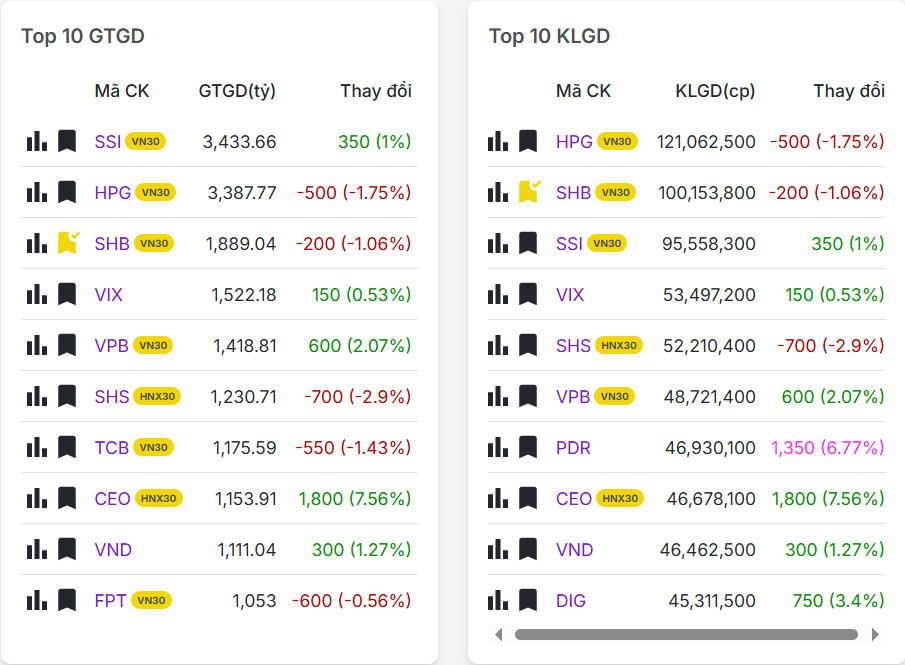
Task: Open the SSI ticker link in Top 10 GTGD
Action: [x=108, y=141]
